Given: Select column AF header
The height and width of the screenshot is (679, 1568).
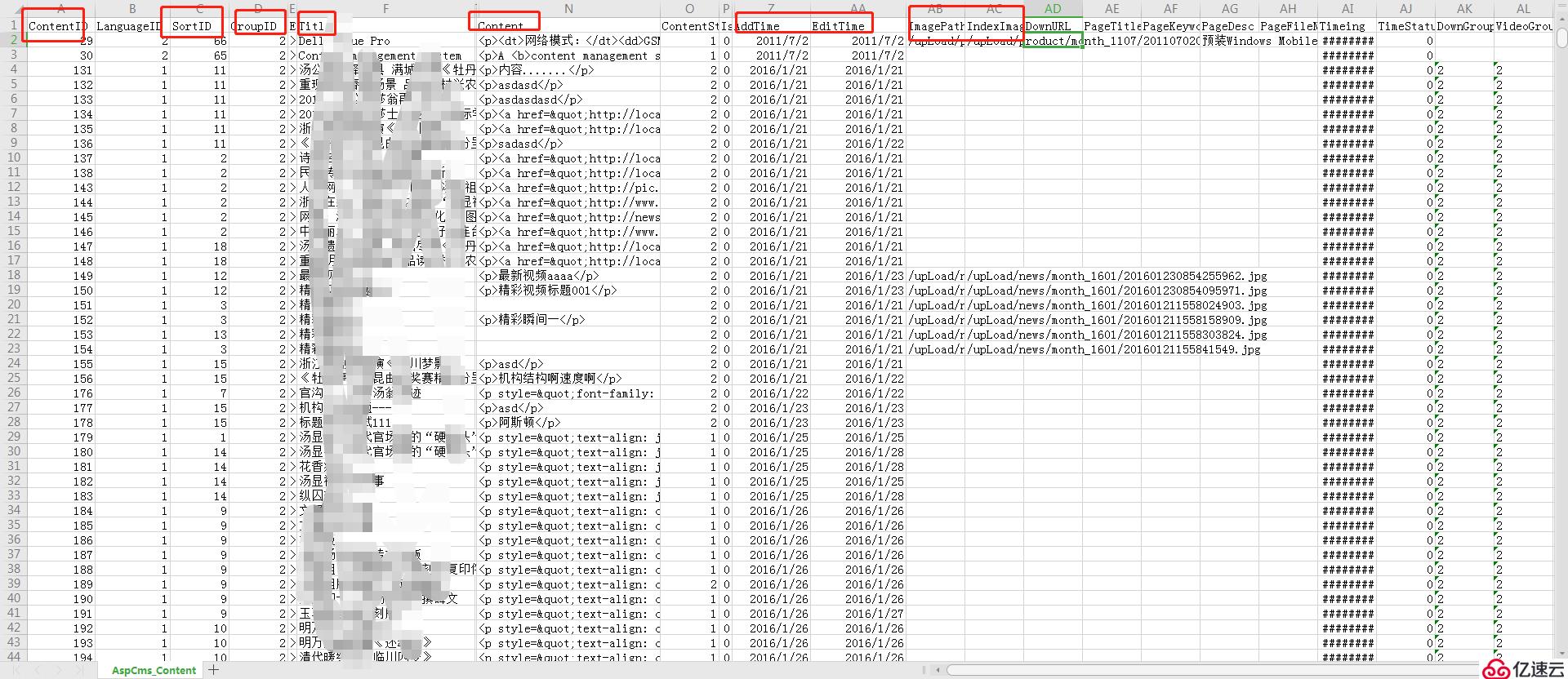Looking at the screenshot, I should click(1171, 9).
